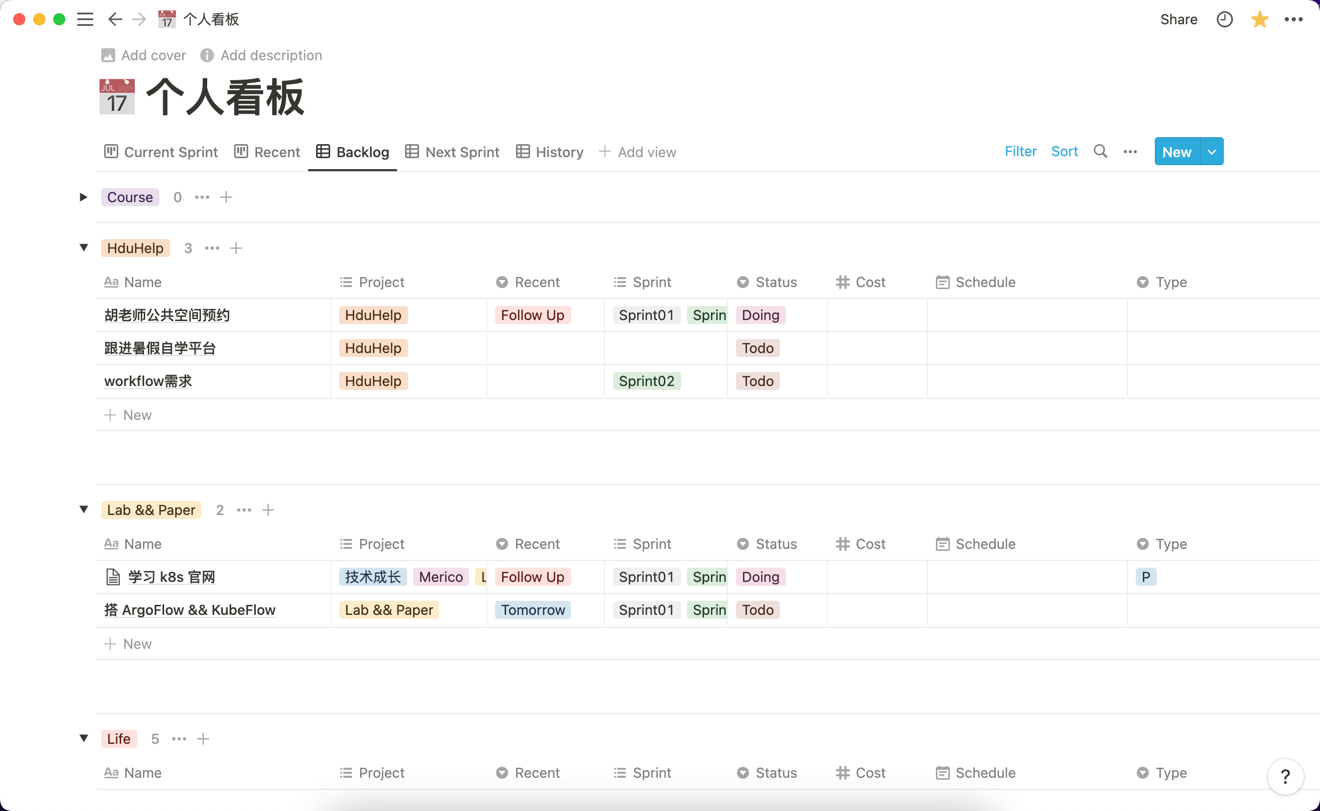Open the New button dropdown arrow
1320x811 pixels.
pos(1210,151)
